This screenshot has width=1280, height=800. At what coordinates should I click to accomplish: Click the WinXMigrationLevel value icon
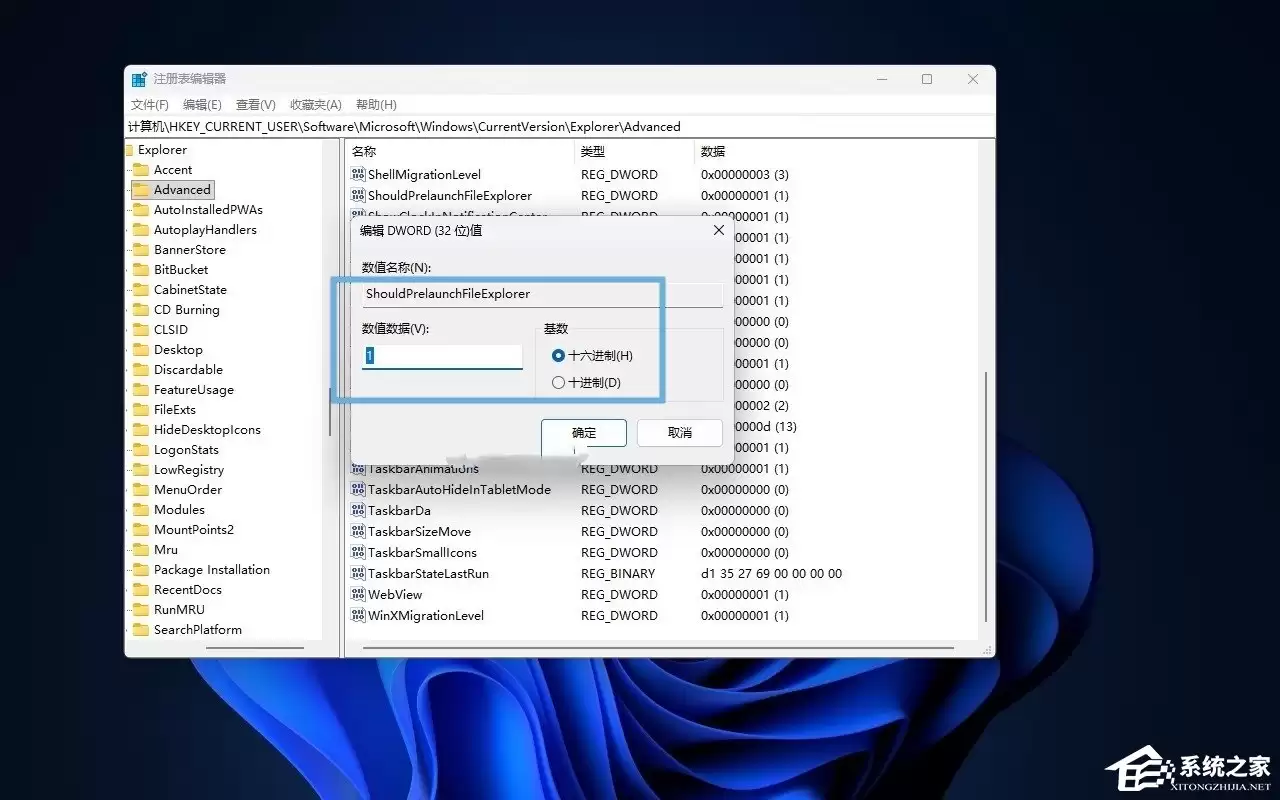point(358,615)
